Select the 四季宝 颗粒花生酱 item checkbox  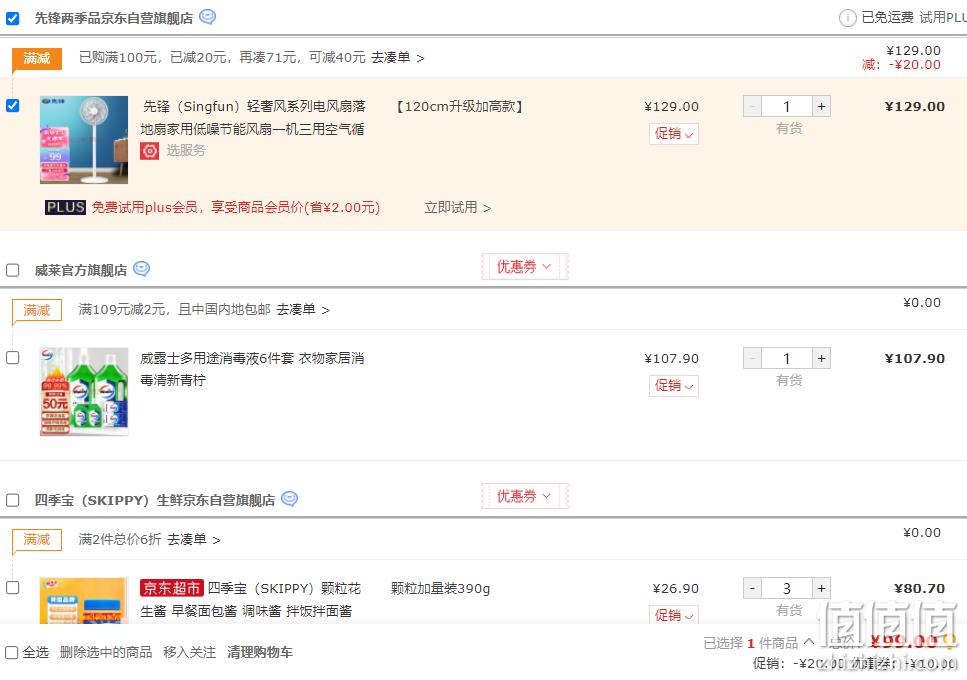coord(12,588)
